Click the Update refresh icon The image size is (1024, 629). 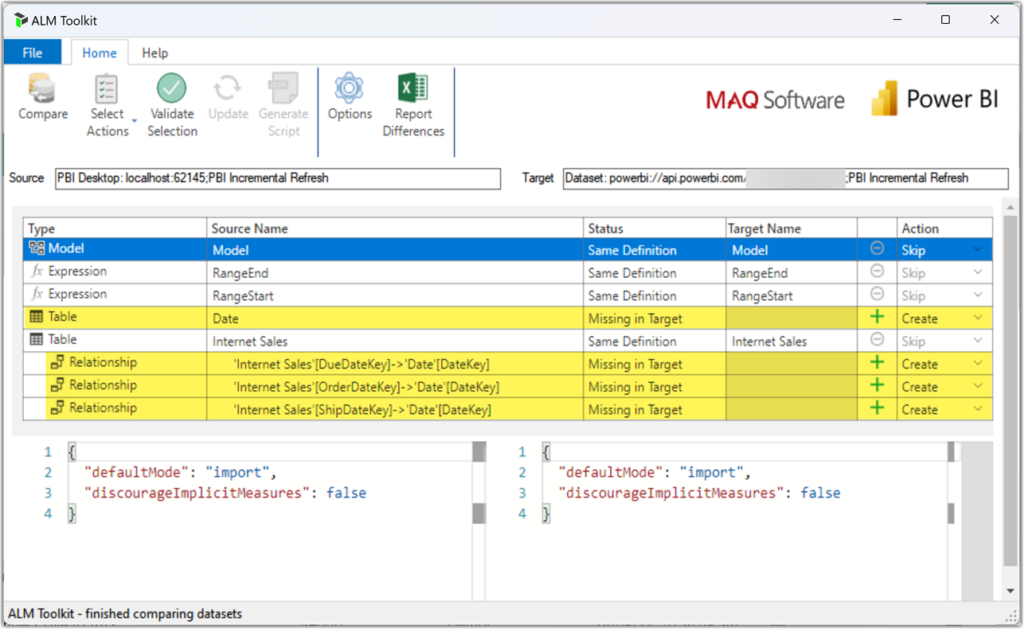pos(227,88)
